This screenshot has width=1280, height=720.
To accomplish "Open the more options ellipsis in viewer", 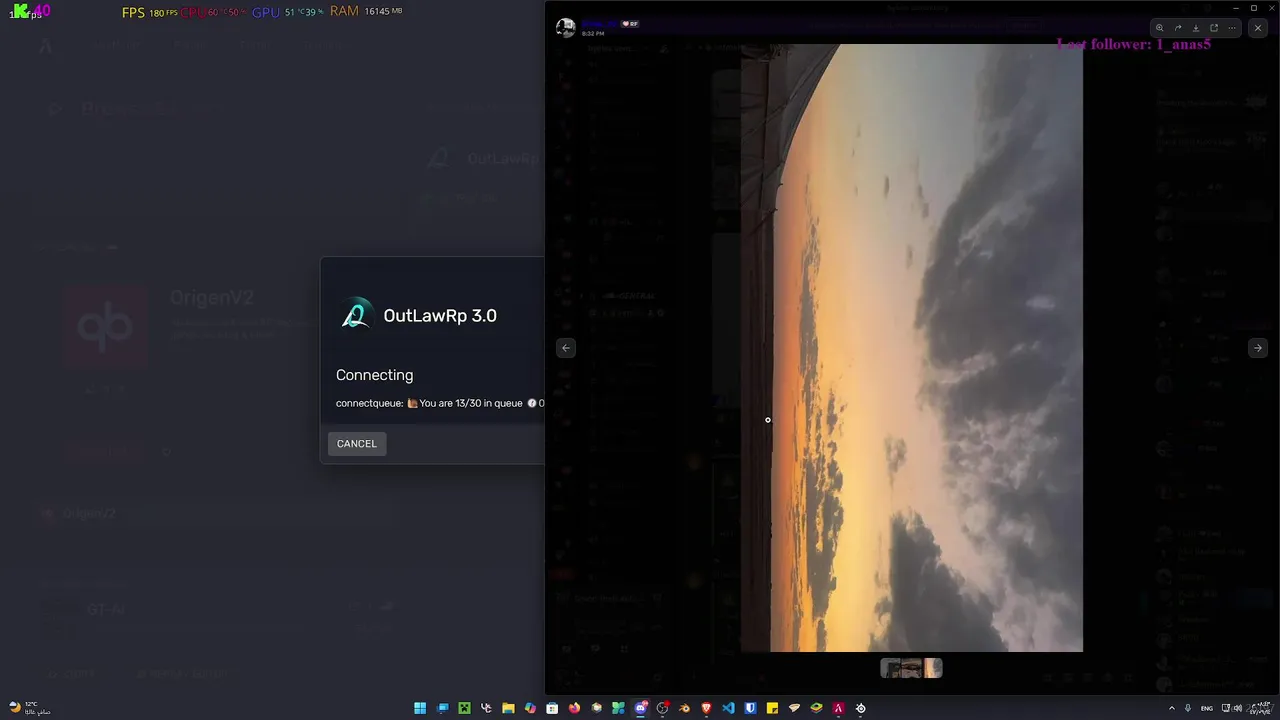I will pos(1232,28).
